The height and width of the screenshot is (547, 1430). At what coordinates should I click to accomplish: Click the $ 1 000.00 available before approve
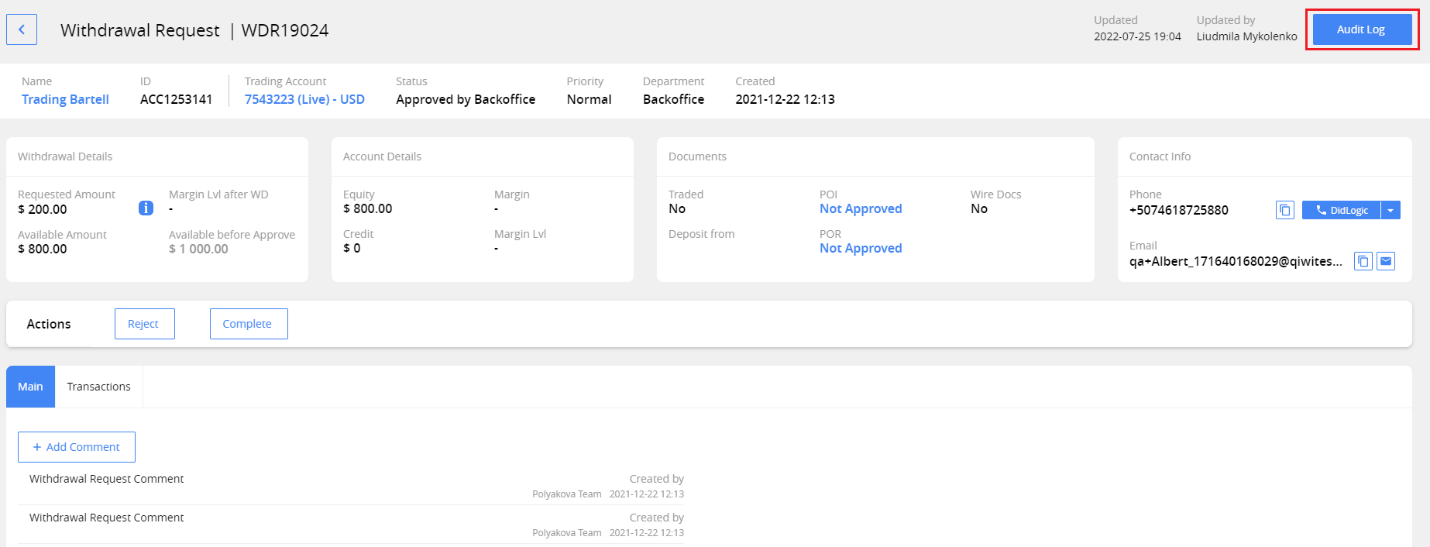coord(198,249)
